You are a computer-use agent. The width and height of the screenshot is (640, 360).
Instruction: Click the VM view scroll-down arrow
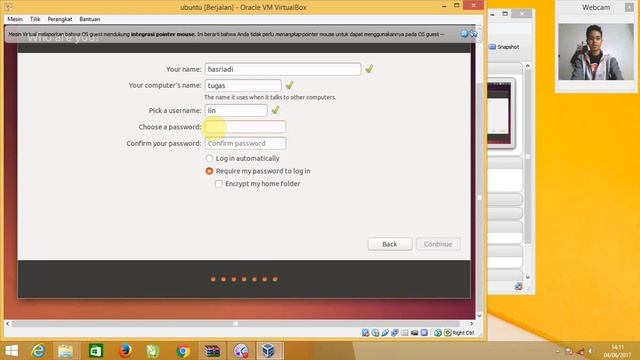(x=480, y=316)
